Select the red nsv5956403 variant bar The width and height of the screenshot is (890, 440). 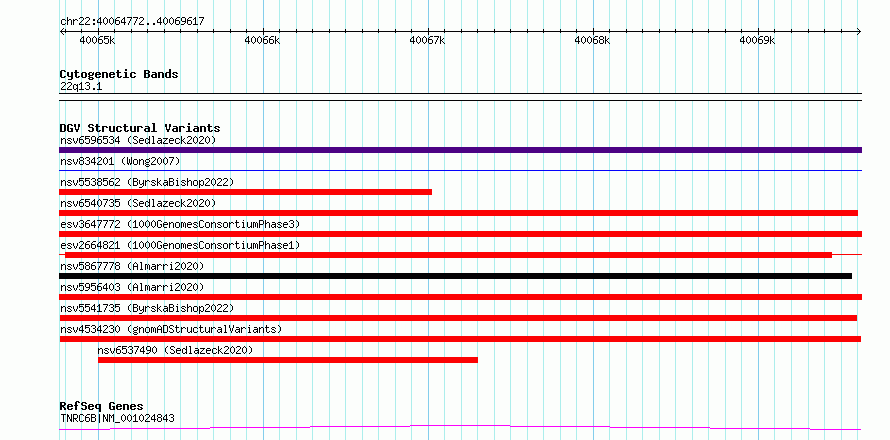pyautogui.click(x=460, y=297)
